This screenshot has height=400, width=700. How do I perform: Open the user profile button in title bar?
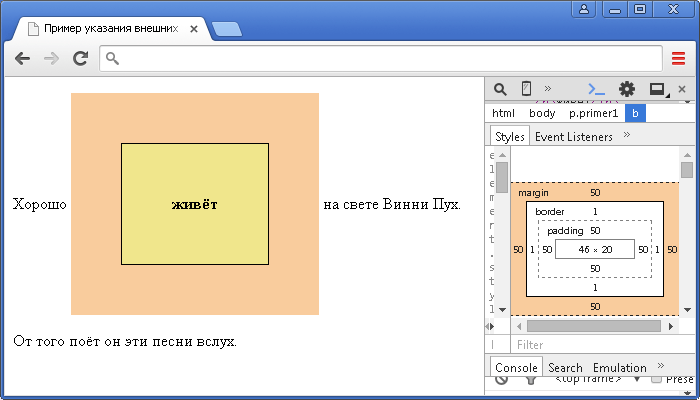coord(583,9)
